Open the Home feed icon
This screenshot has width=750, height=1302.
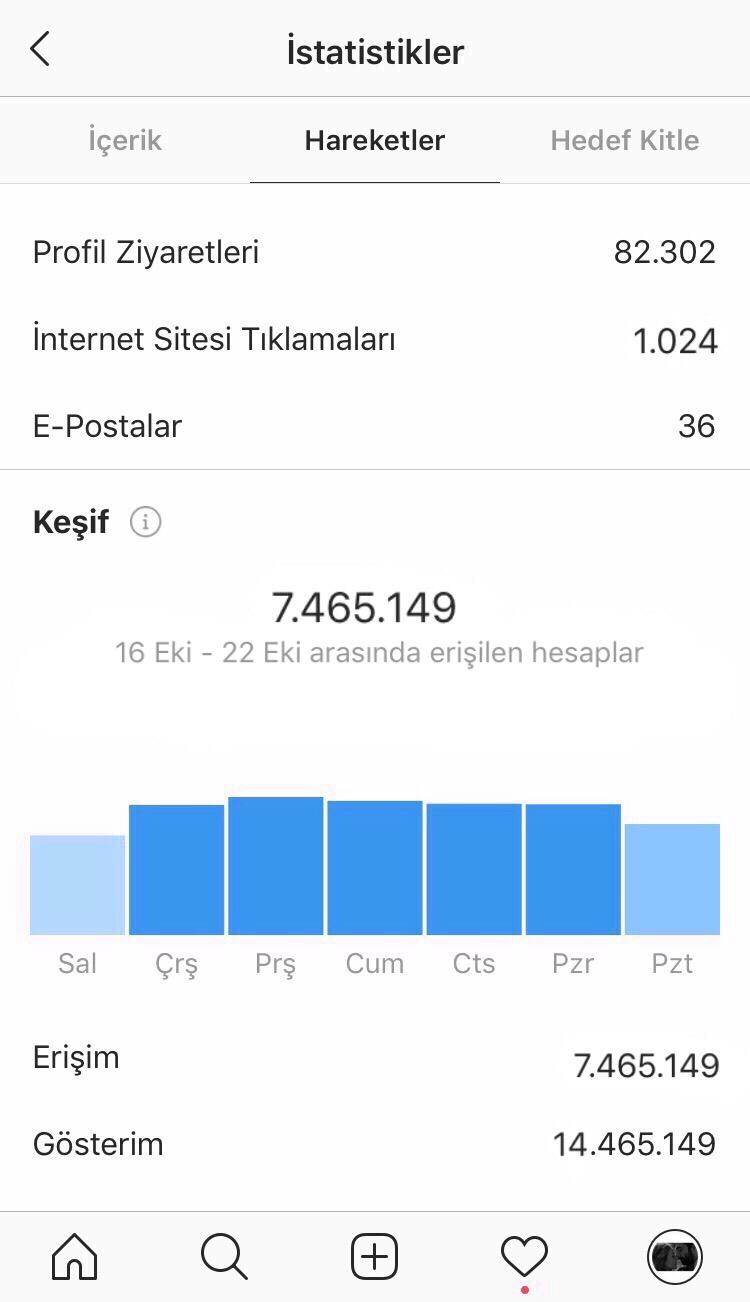tap(75, 1256)
